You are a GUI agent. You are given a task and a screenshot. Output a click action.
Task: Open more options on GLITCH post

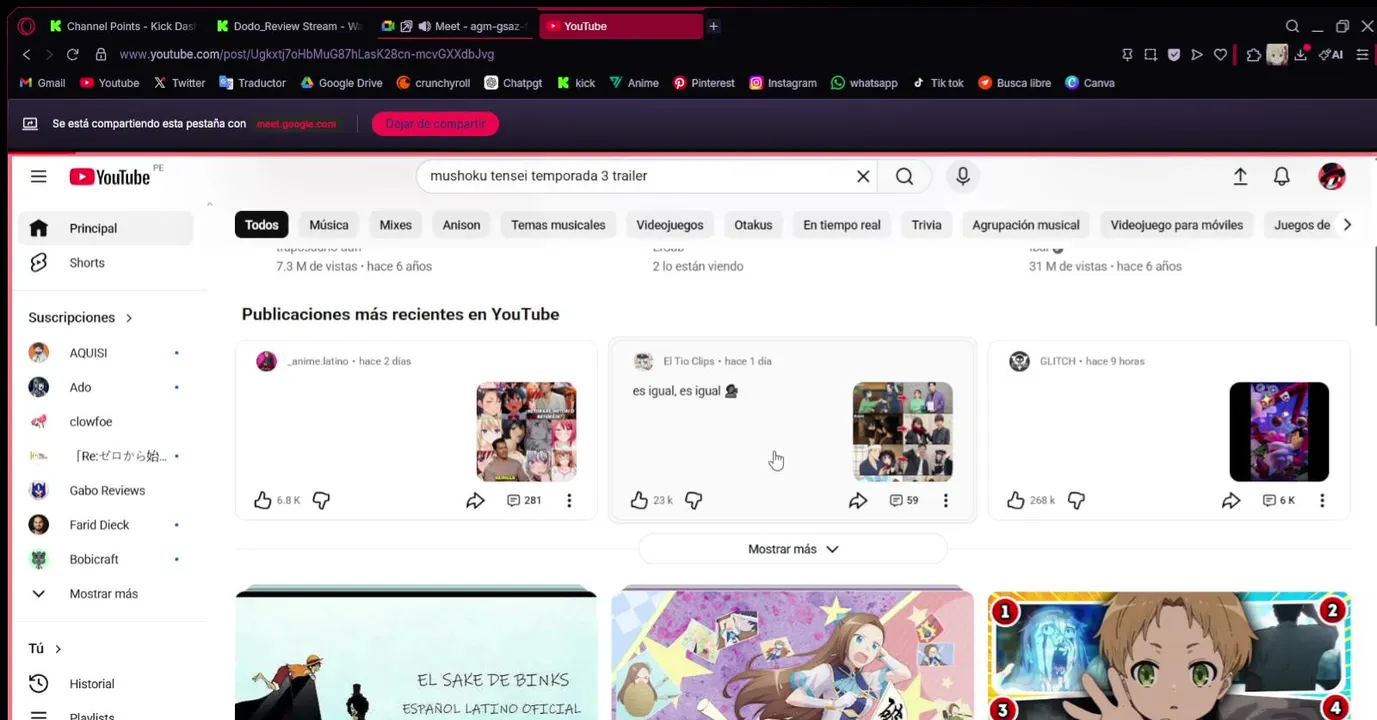click(1322, 500)
